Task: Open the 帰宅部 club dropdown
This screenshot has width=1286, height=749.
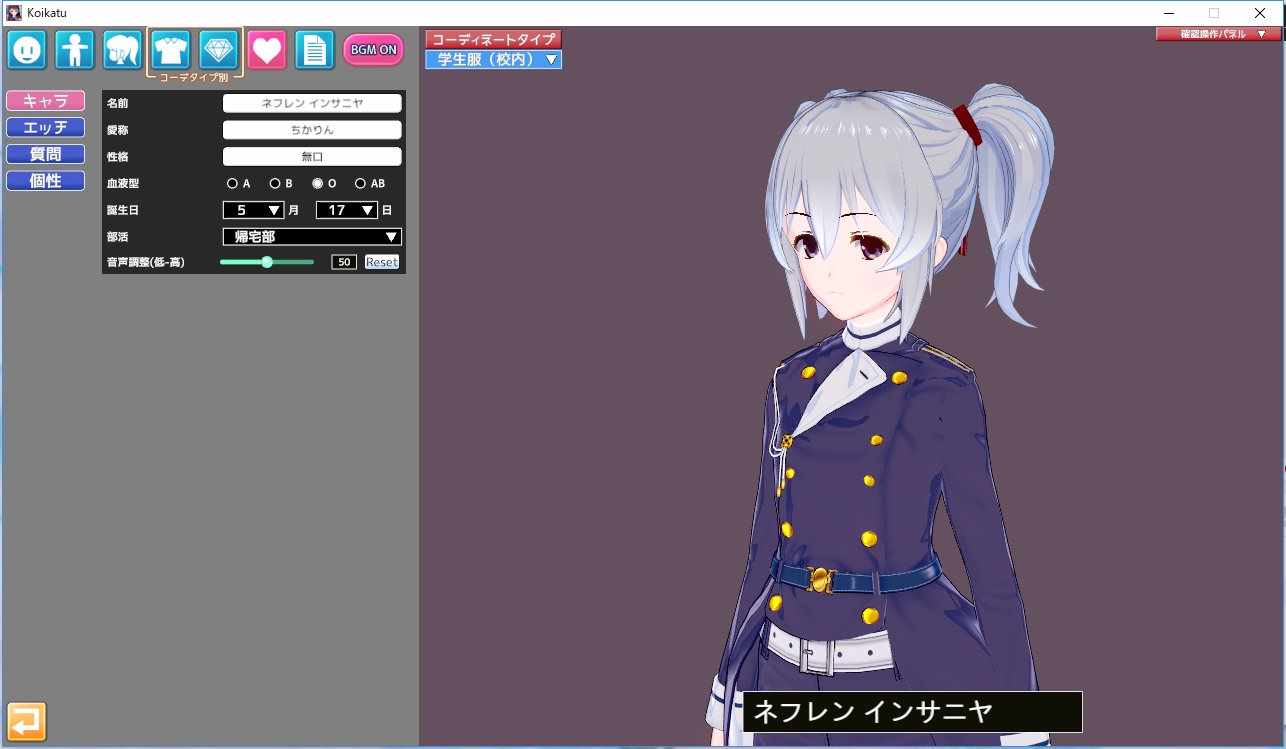Action: point(312,237)
